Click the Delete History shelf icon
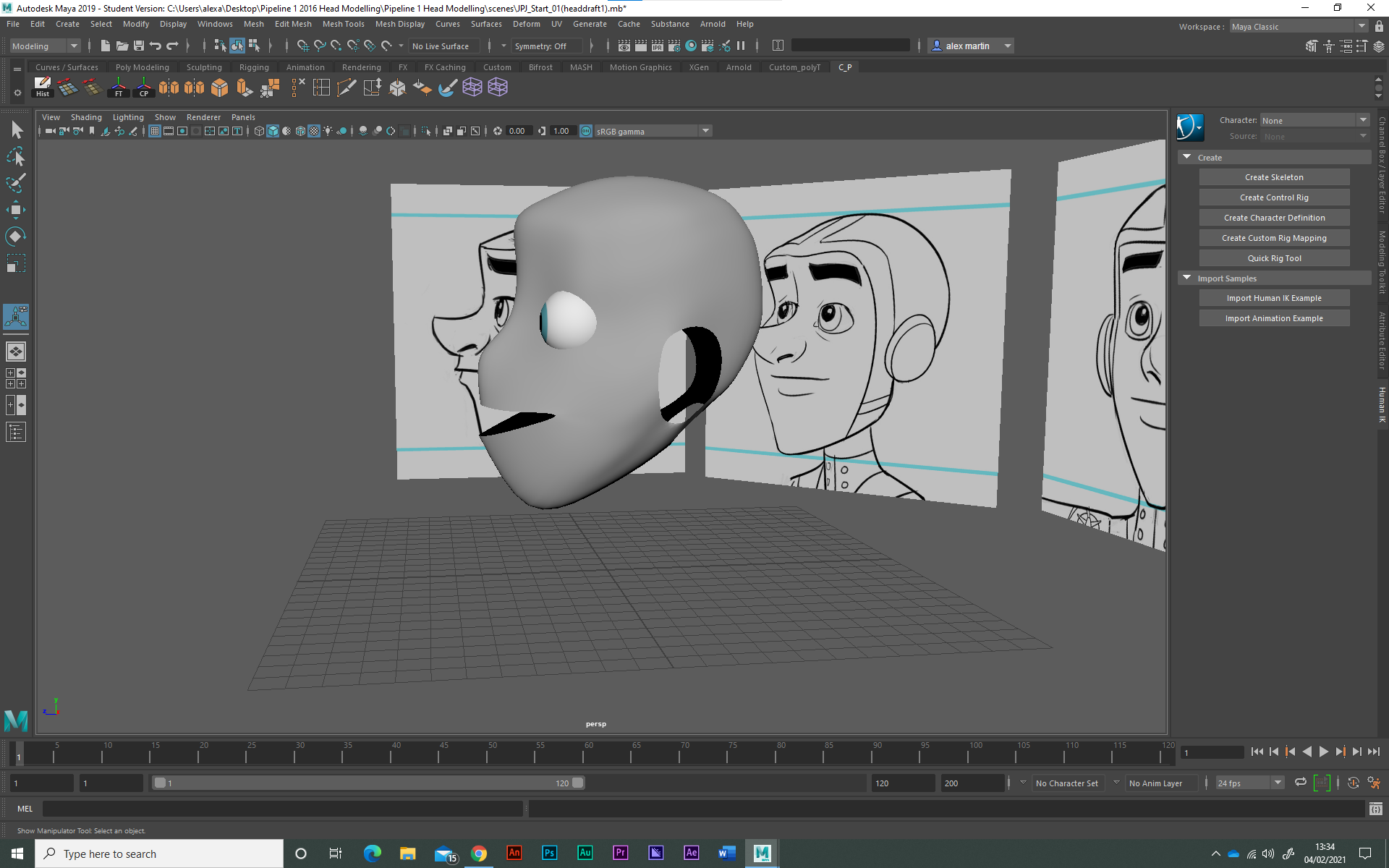The height and width of the screenshot is (868, 1389). [x=43, y=88]
